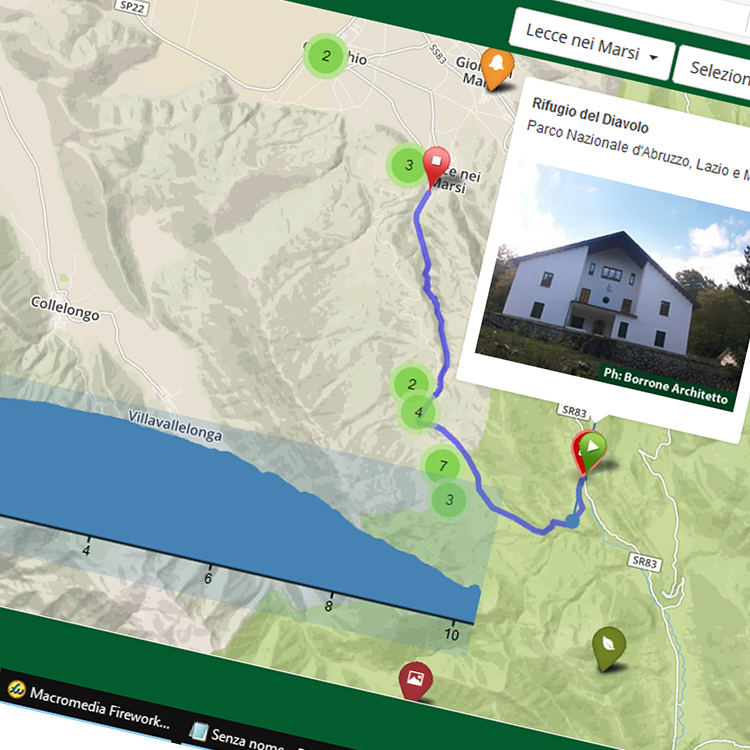750x750 pixels.
Task: Click the Villavallelonga town label
Action: click(175, 425)
